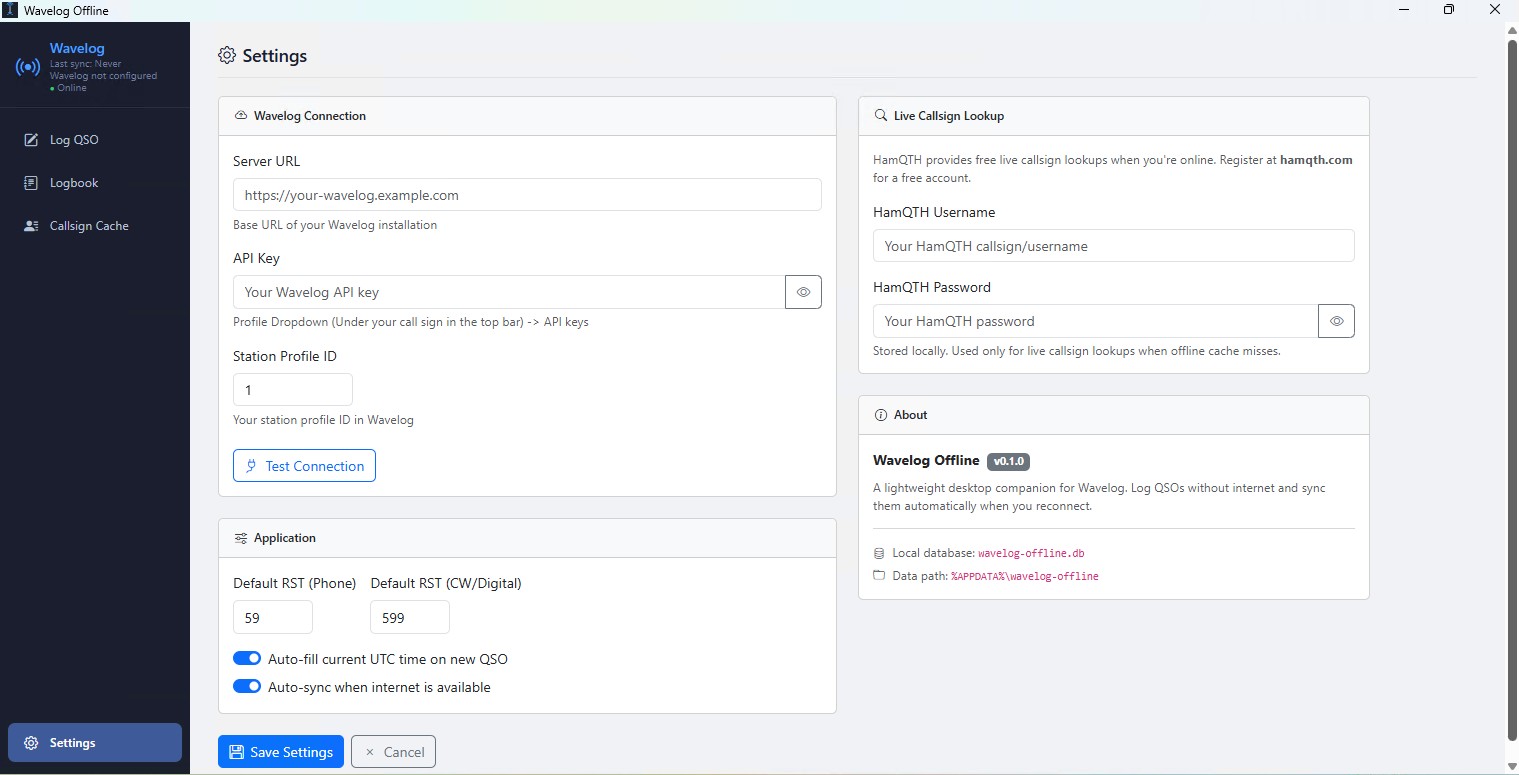Click the API Key input field
This screenshot has height=775, width=1519.
coord(509,292)
